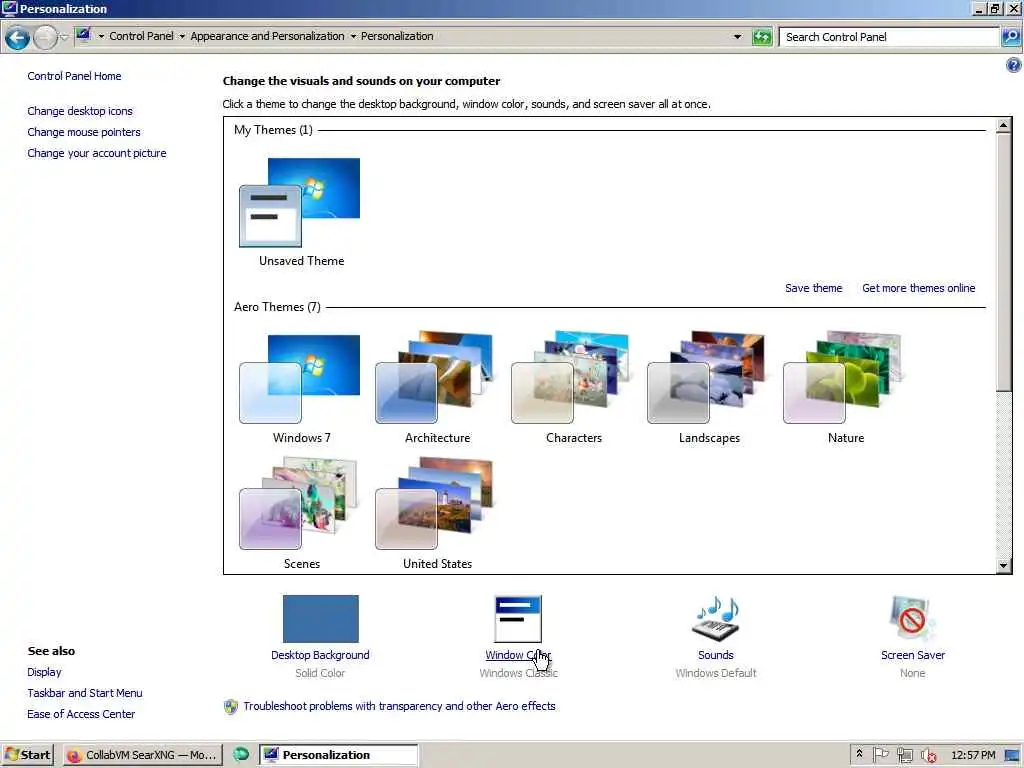Open Change your account picture link

point(97,153)
